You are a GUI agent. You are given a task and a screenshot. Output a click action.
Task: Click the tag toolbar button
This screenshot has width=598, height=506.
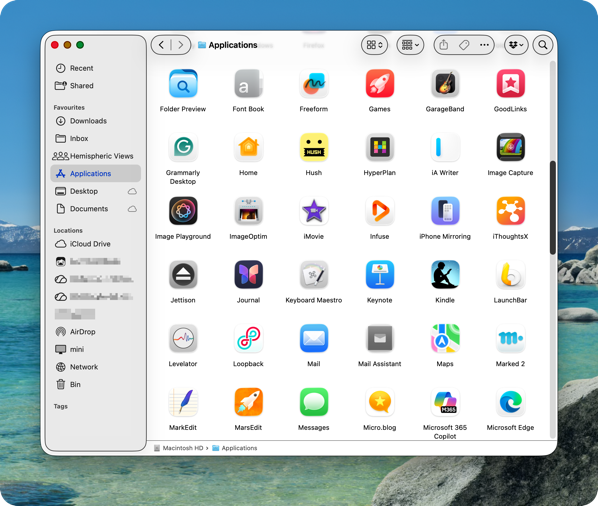[464, 45]
